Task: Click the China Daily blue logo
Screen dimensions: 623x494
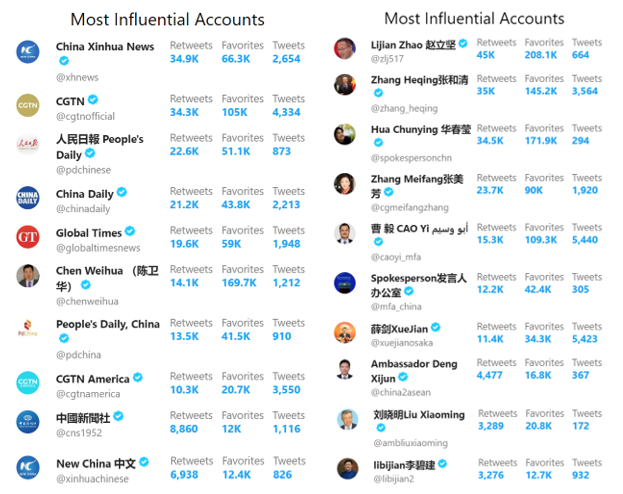Action: [28, 198]
